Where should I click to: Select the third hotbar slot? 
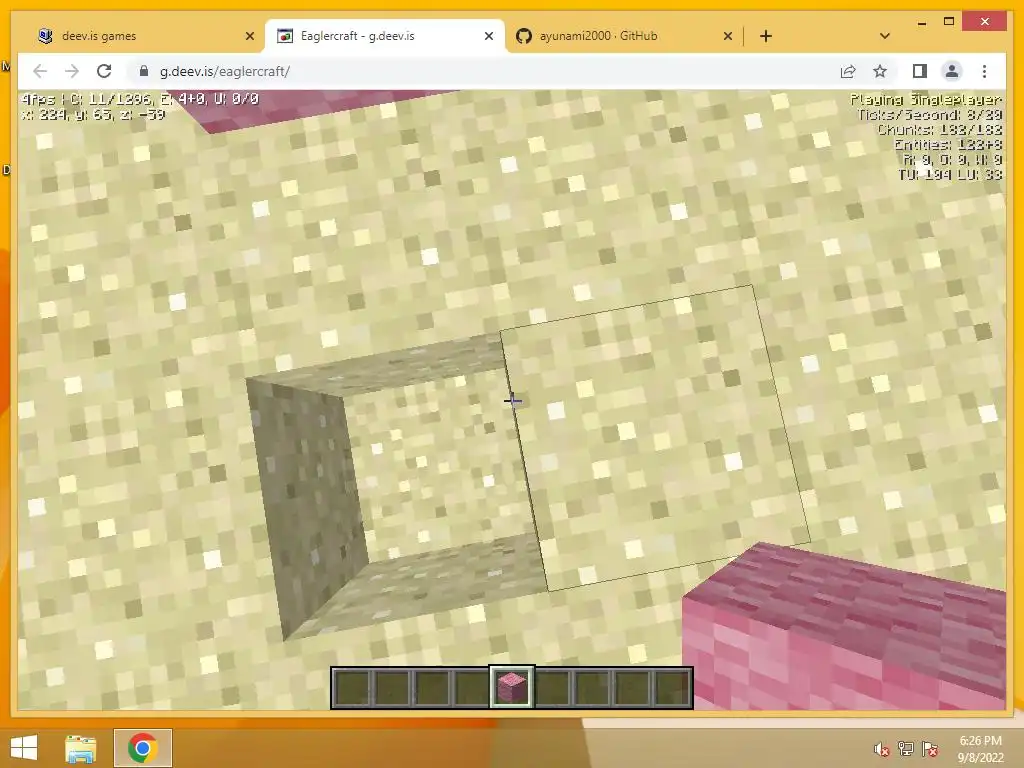(x=432, y=687)
